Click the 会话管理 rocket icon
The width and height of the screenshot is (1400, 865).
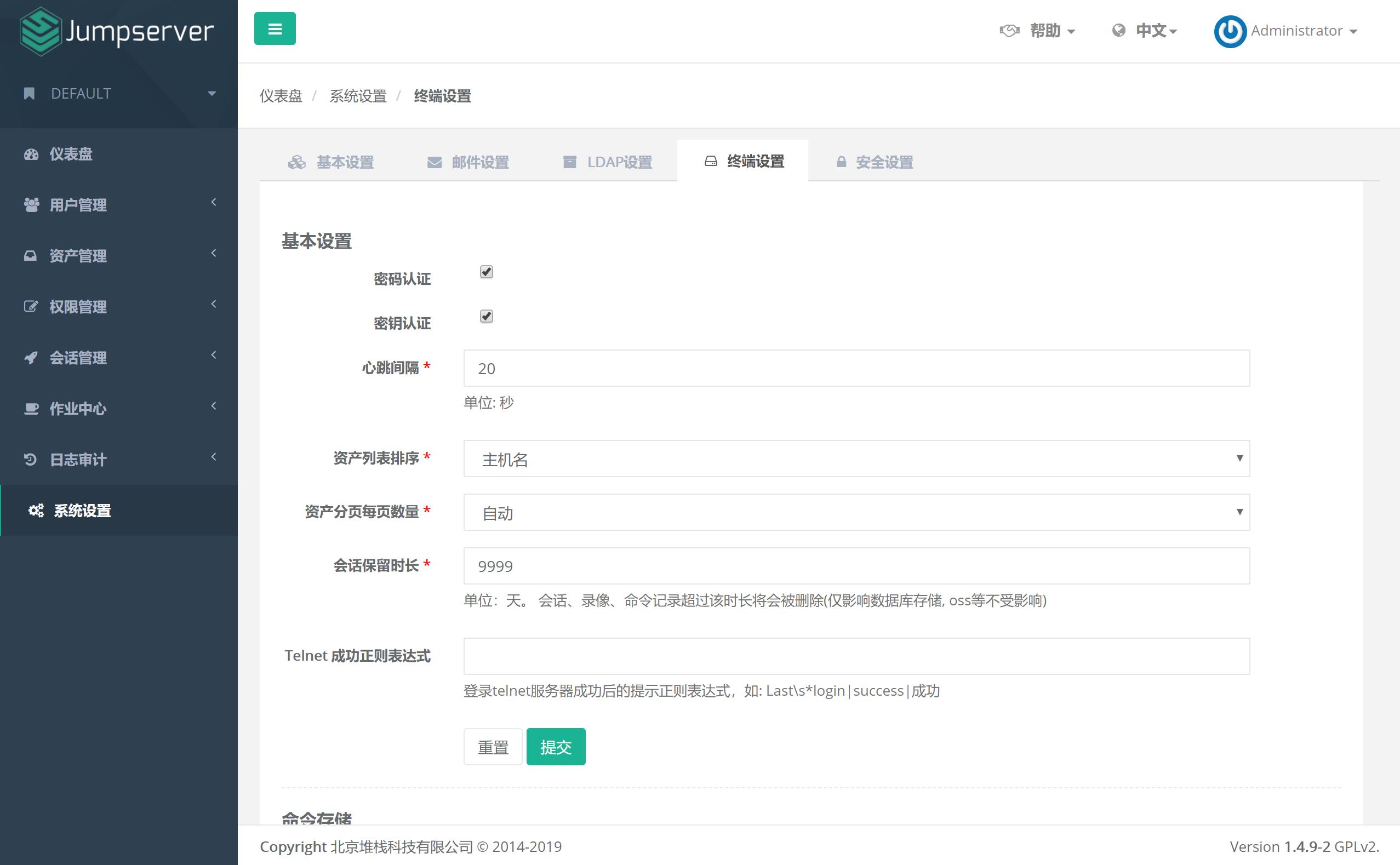pos(31,358)
